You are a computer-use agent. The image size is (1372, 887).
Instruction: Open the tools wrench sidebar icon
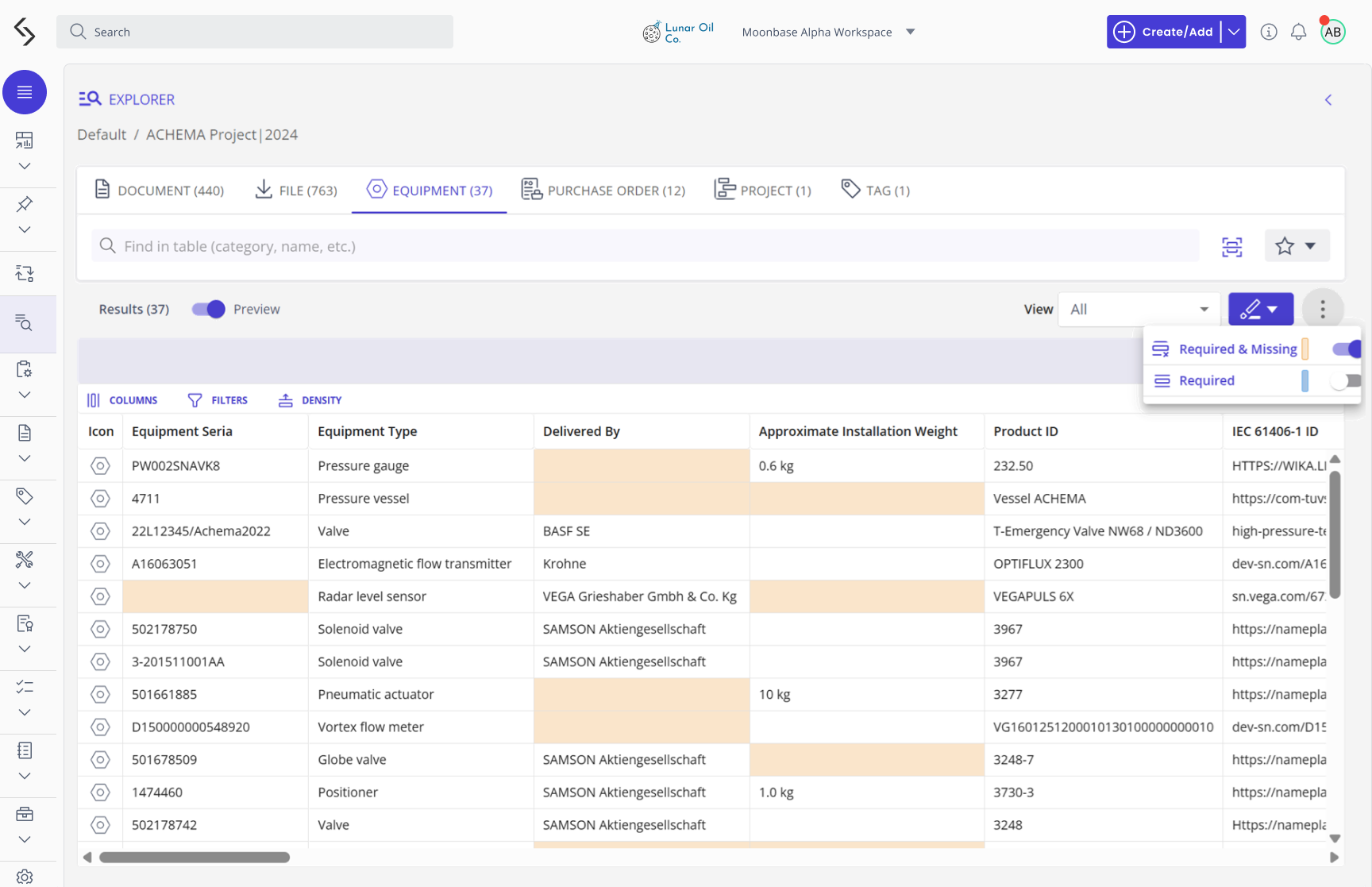25,560
